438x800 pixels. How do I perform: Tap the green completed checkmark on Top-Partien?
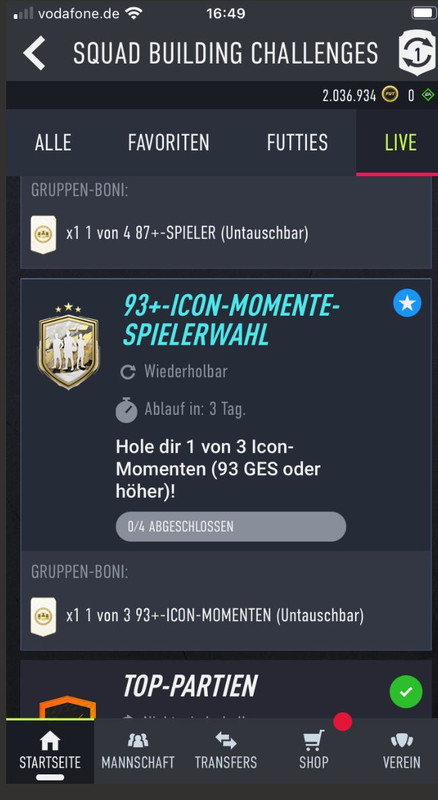406,692
